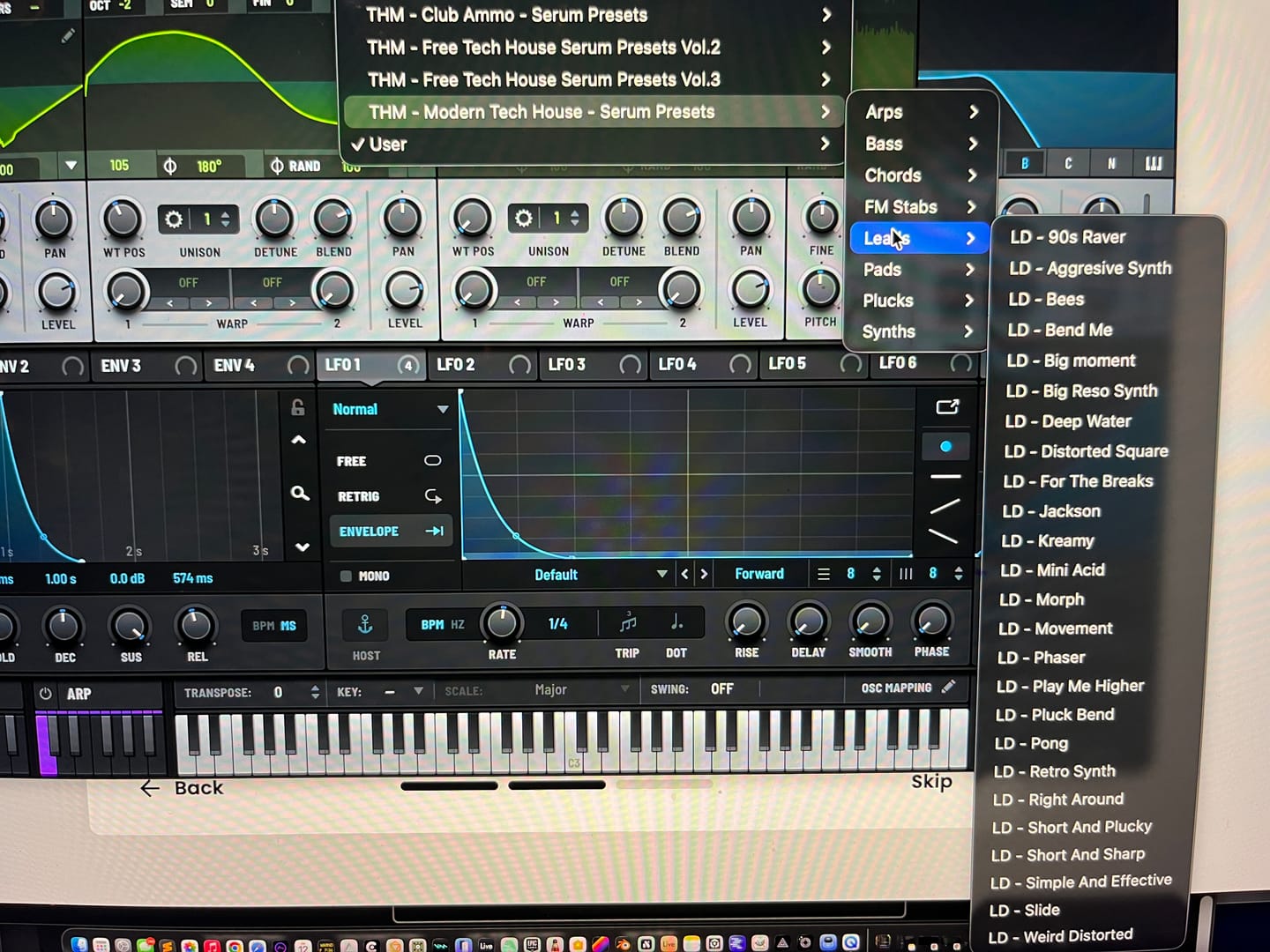
Task: Enable the dotted note icon
Action: click(676, 622)
